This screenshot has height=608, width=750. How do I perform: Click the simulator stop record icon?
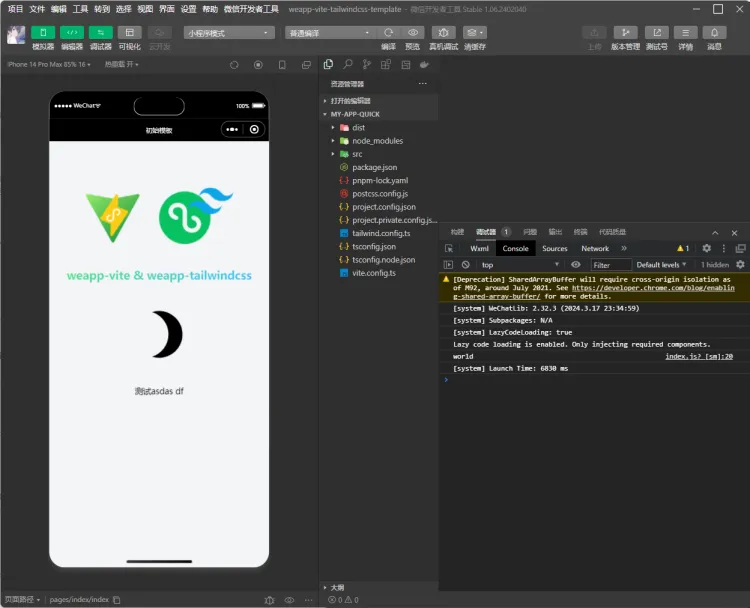tap(258, 65)
